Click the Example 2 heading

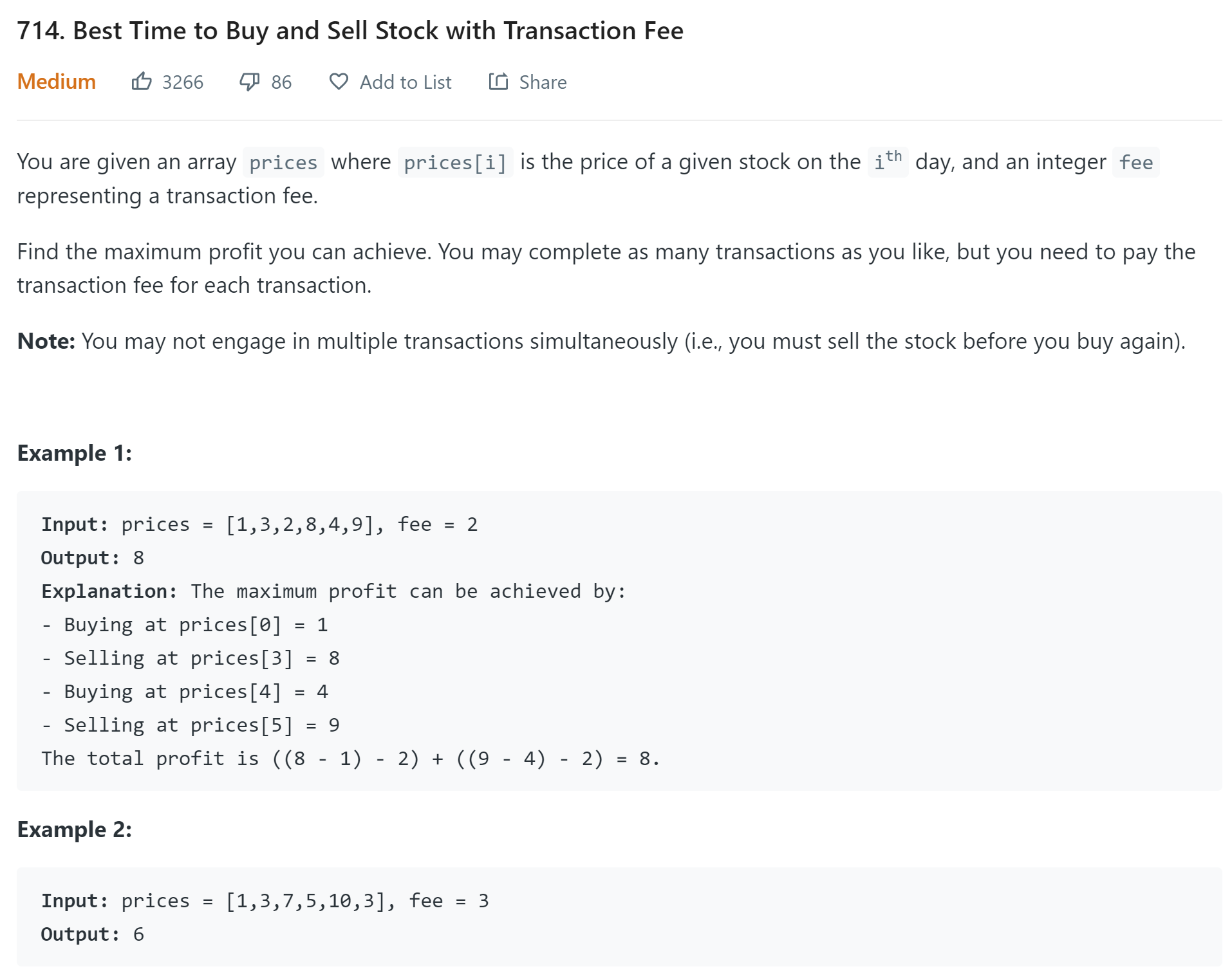[75, 829]
